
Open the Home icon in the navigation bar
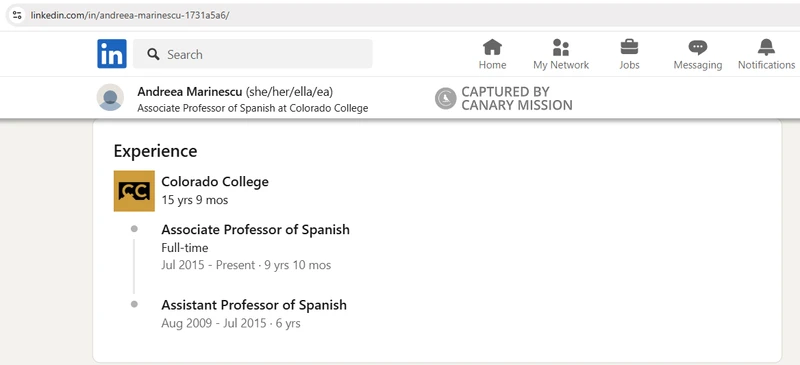[492, 47]
